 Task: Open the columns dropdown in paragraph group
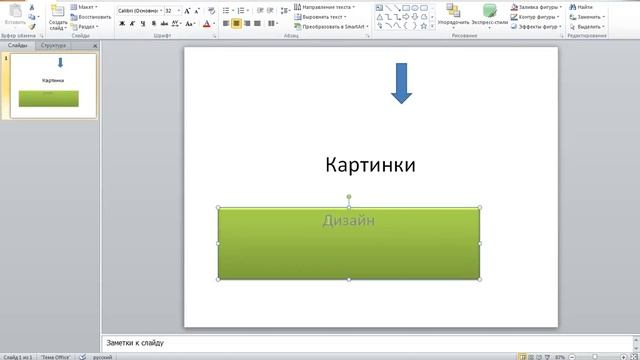(x=273, y=24)
